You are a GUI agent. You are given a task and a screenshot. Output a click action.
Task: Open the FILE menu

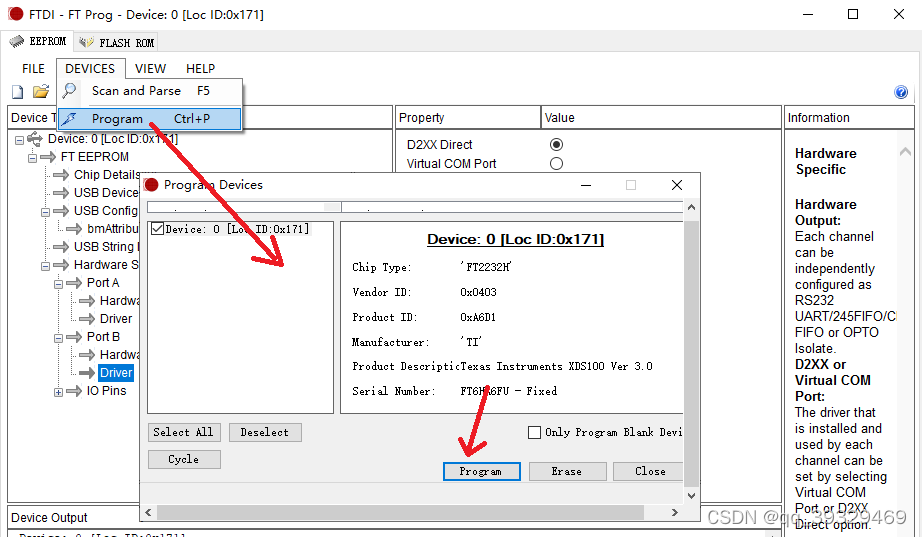34,68
